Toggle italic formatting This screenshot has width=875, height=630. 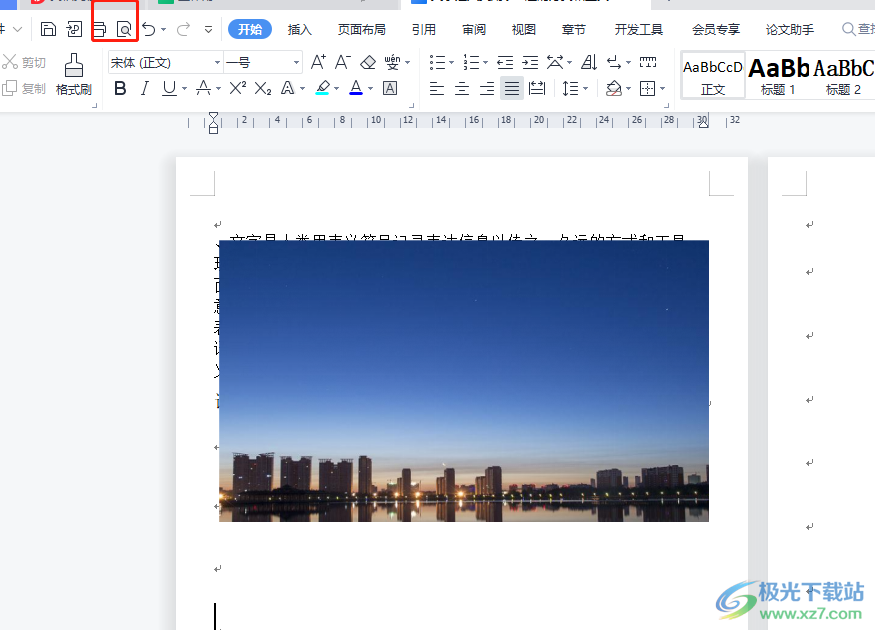[145, 88]
